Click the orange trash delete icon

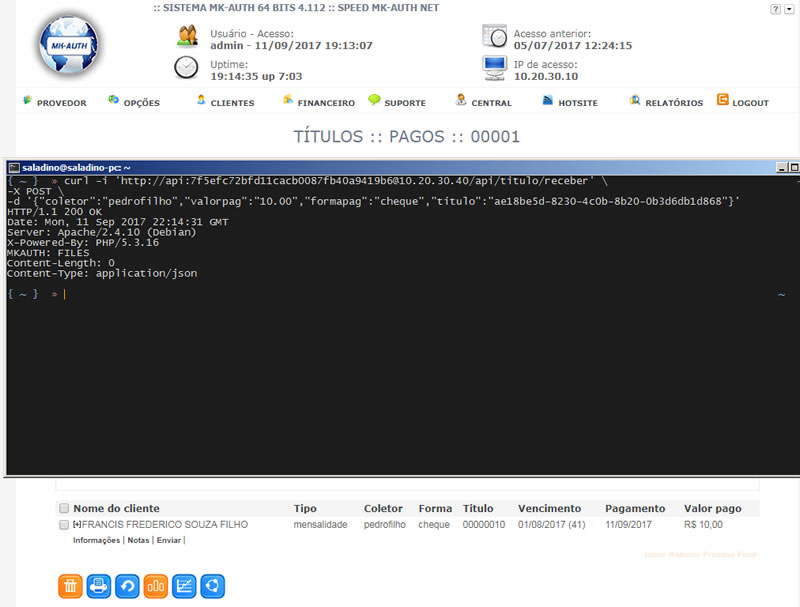[70, 586]
